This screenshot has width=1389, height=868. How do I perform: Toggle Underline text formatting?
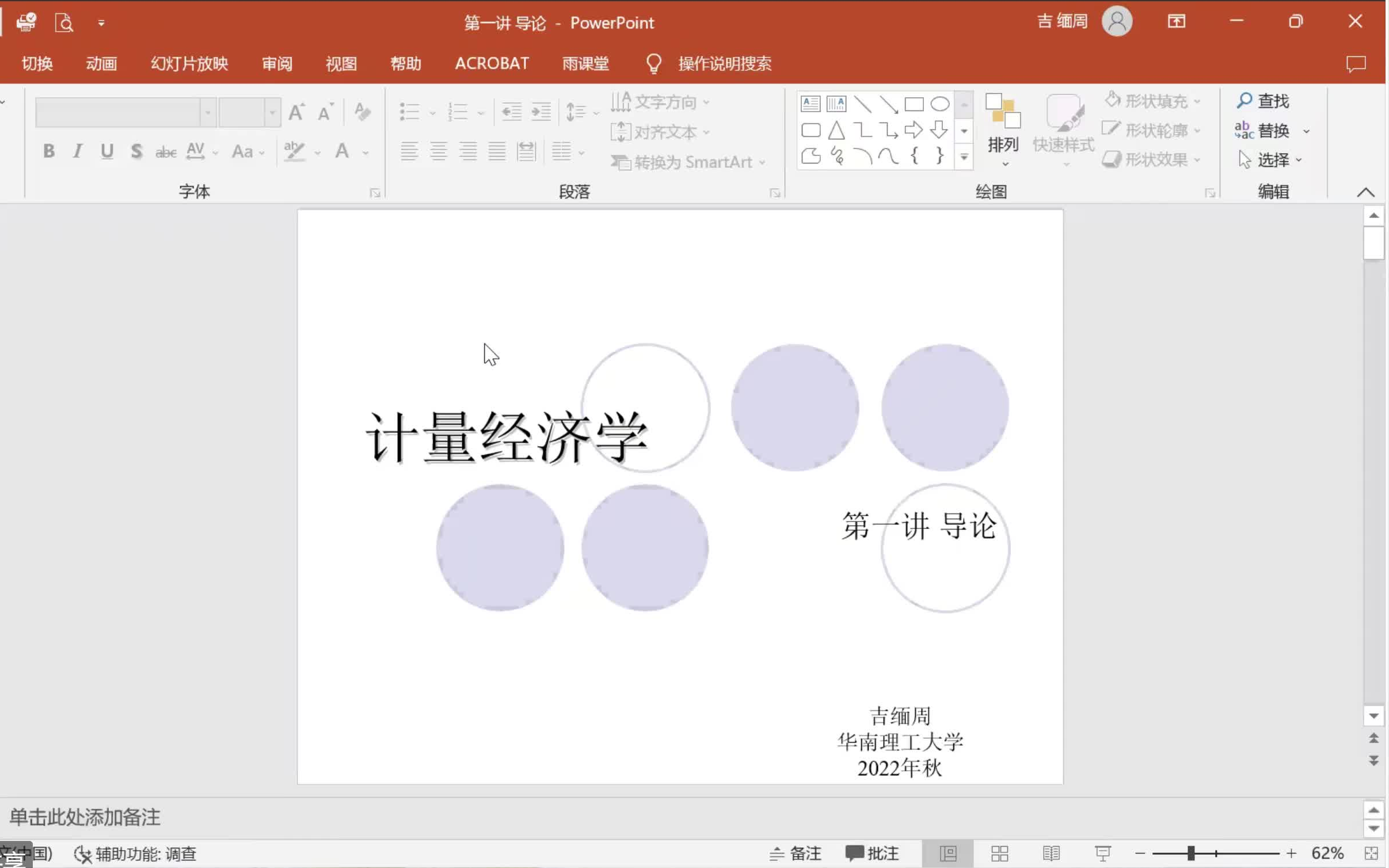106,151
